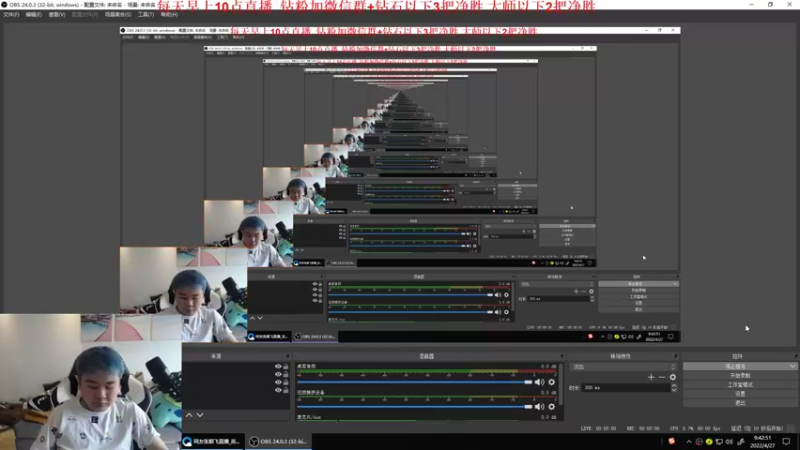Image resolution: width=800 pixels, height=450 pixels.
Task: Open the 工具(T) menu
Action: [x=145, y=15]
